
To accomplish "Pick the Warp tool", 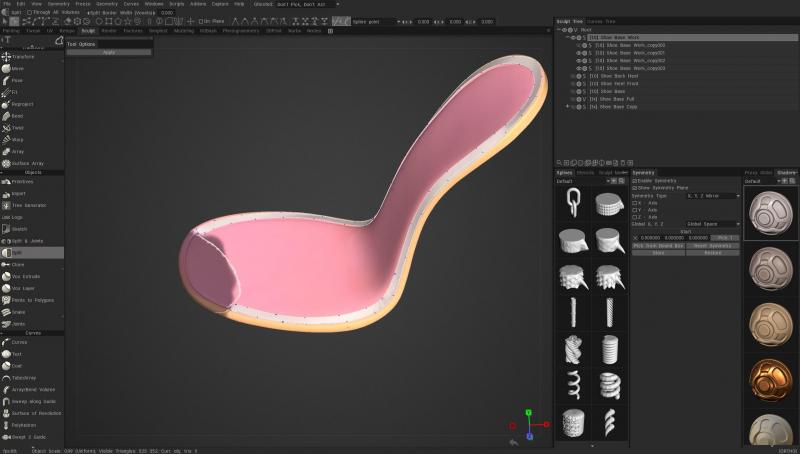I will click(16, 140).
